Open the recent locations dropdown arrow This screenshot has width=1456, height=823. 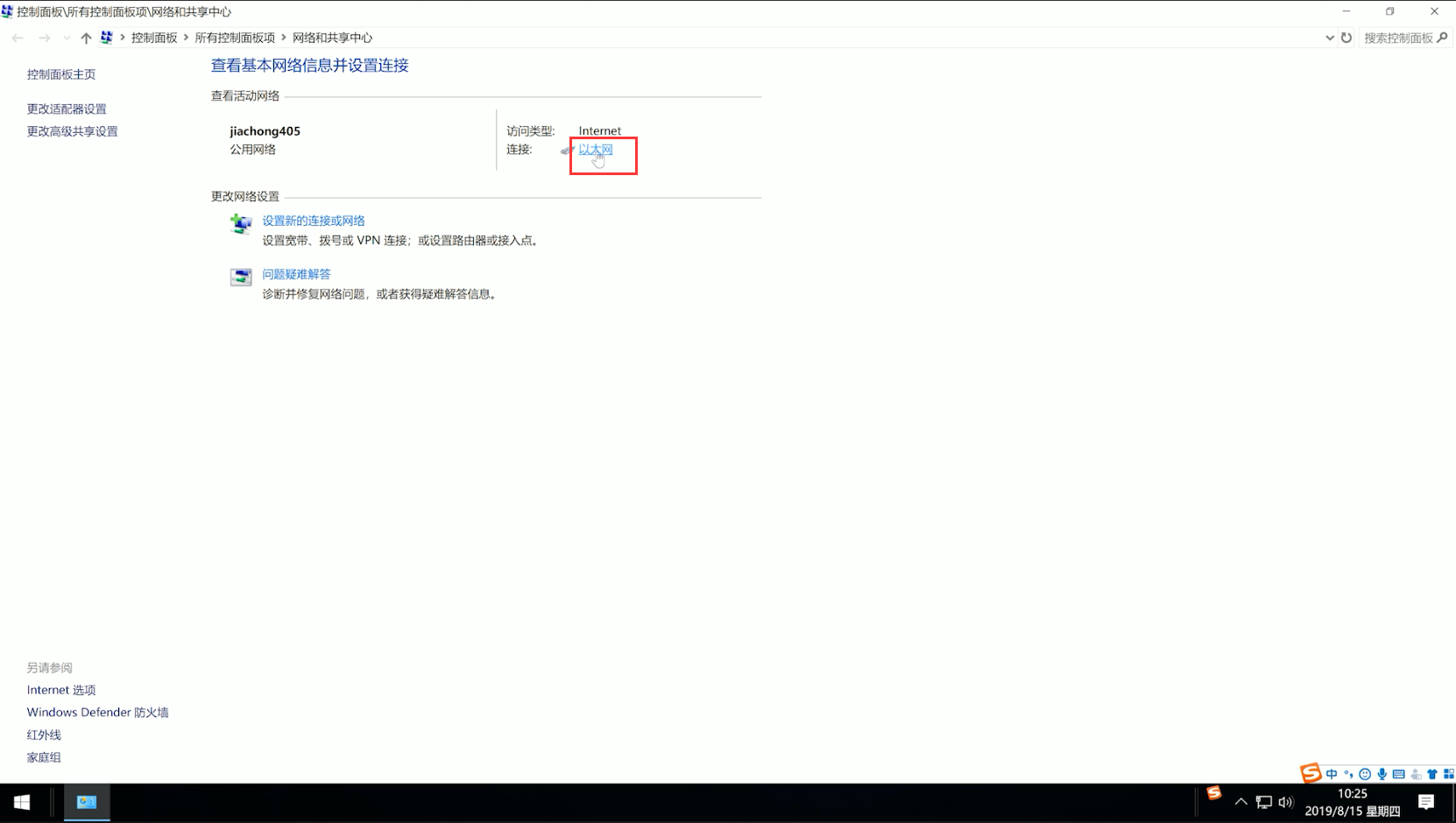point(67,39)
